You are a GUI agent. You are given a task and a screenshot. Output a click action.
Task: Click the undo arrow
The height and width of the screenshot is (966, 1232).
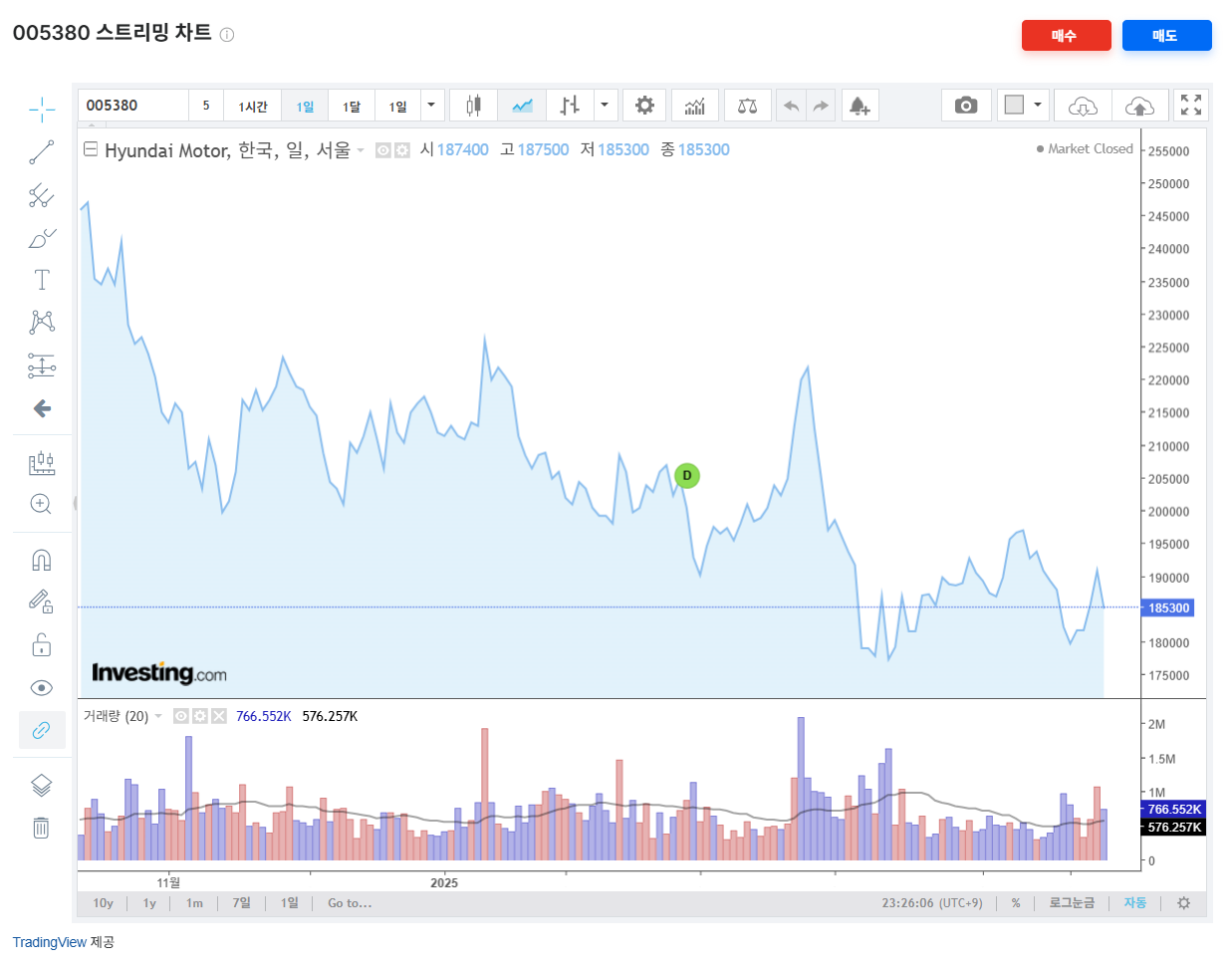[792, 106]
